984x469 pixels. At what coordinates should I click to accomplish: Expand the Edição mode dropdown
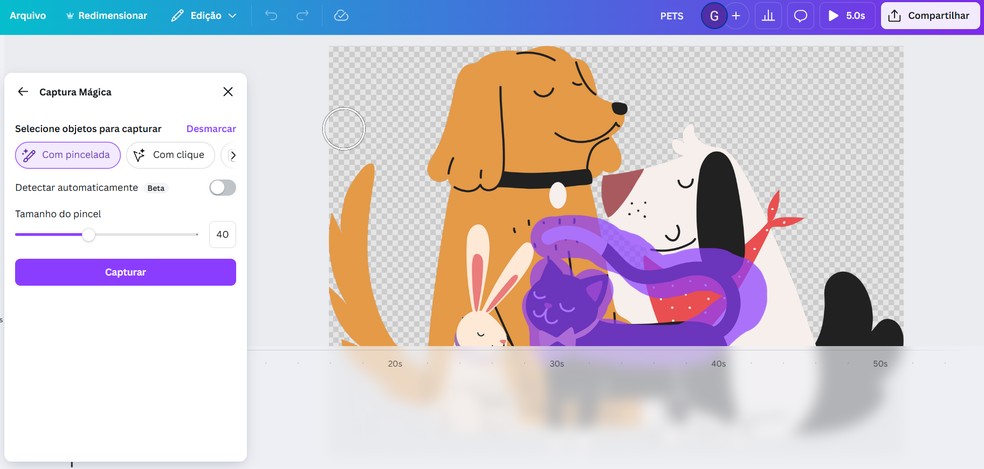coord(204,16)
